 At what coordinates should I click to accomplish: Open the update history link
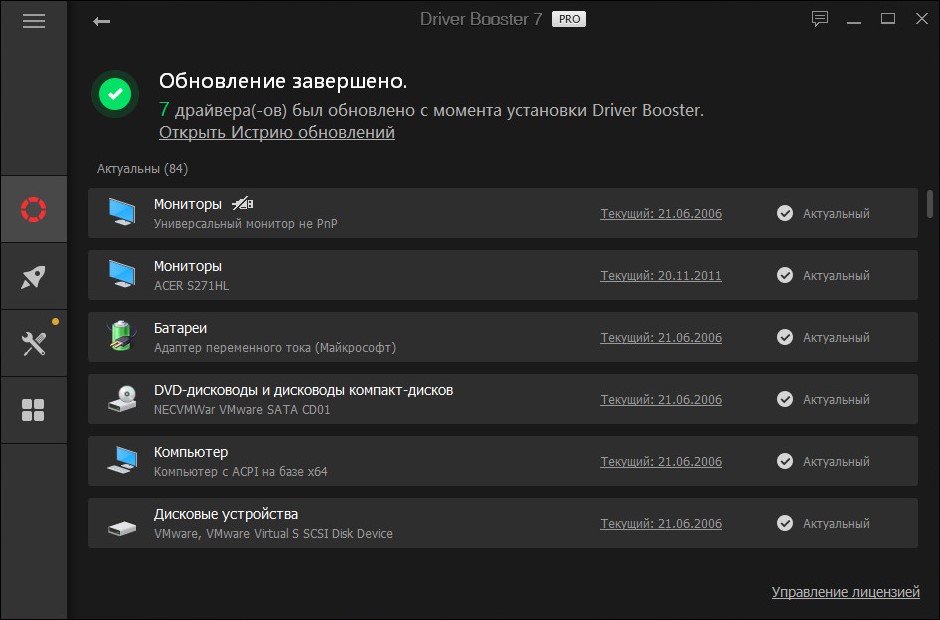pyautogui.click(x=277, y=132)
